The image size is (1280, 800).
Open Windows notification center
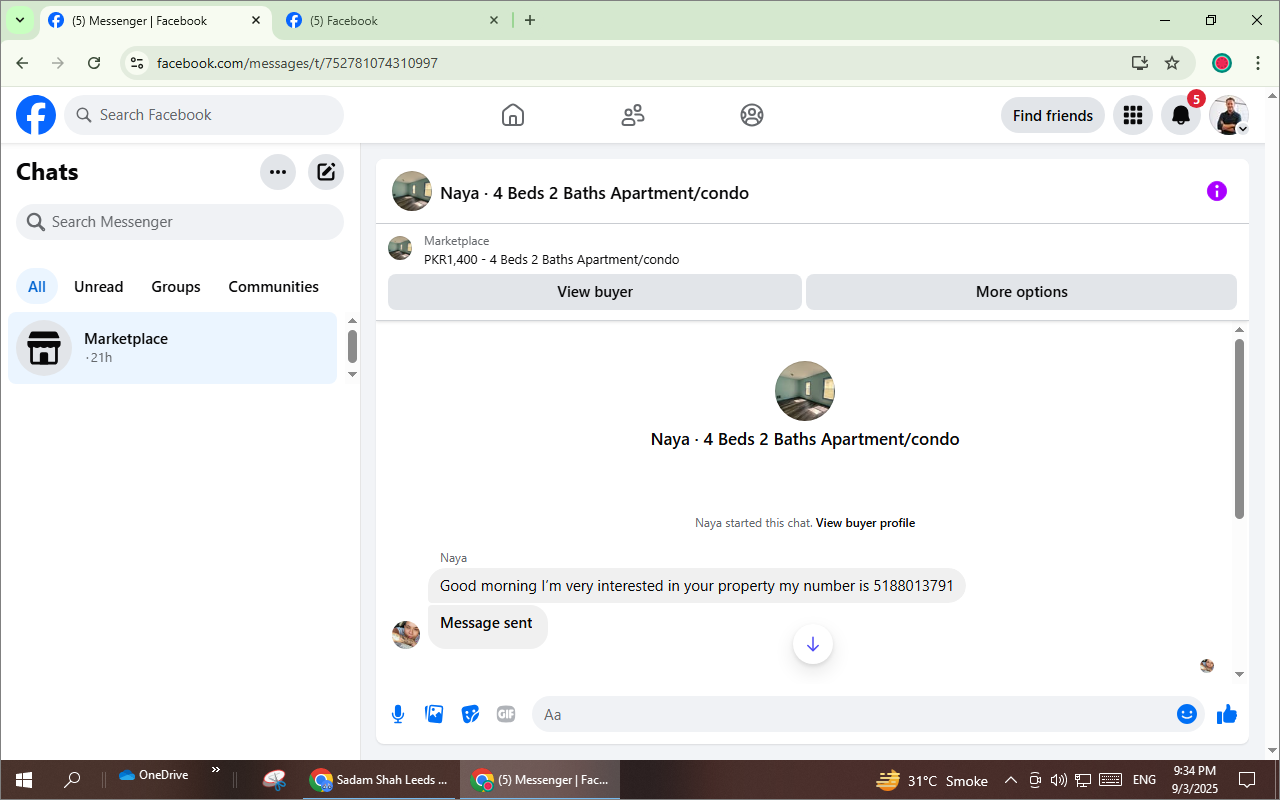tap(1247, 780)
